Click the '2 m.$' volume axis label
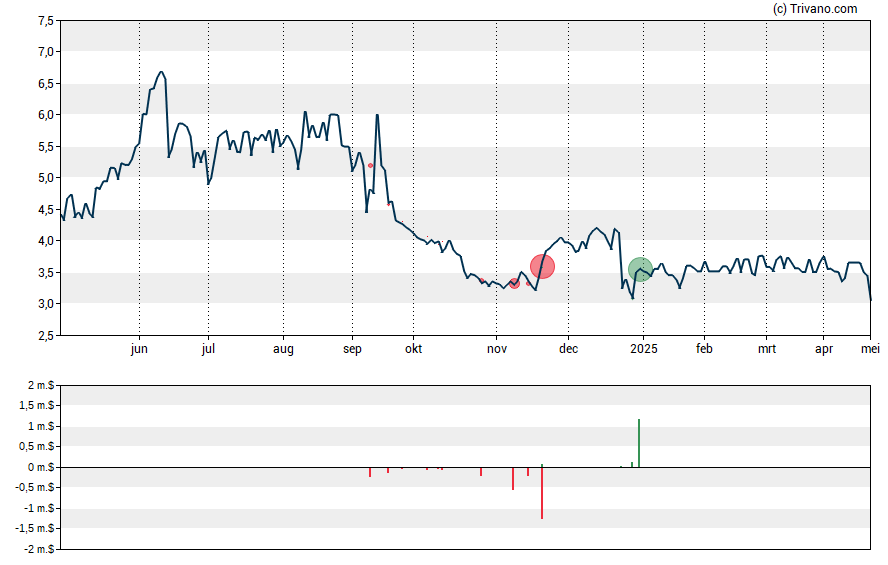Screen dimensions: 888x565 point(41,386)
